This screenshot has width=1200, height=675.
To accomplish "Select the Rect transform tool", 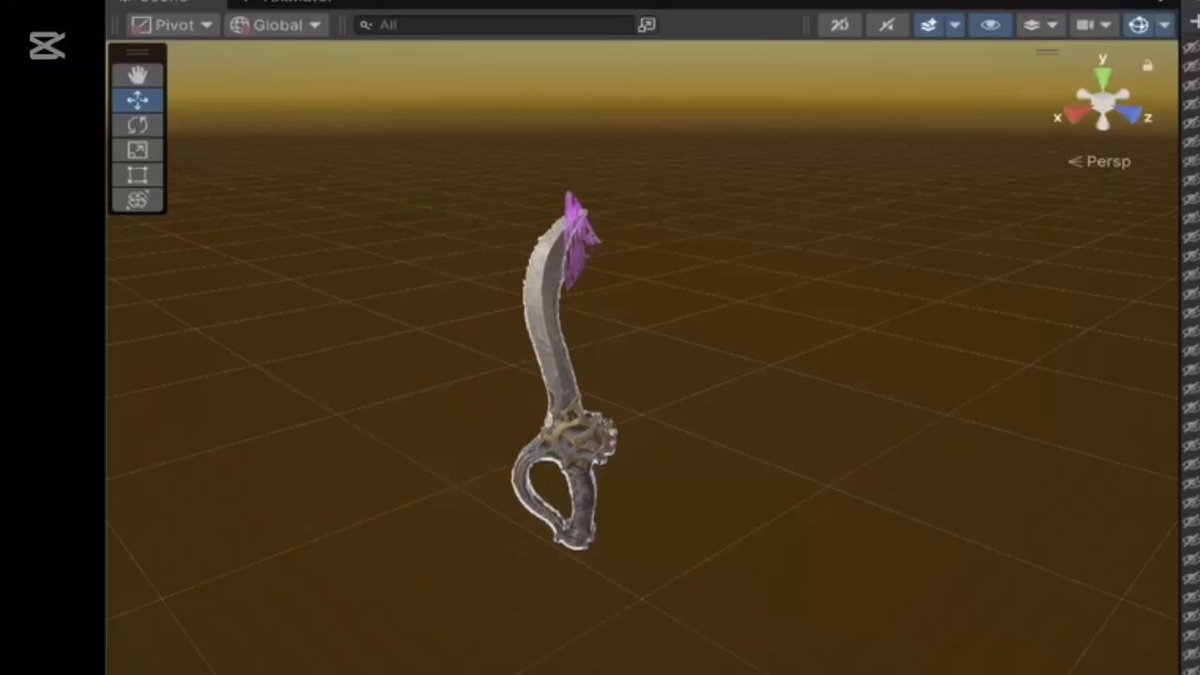I will click(x=138, y=175).
